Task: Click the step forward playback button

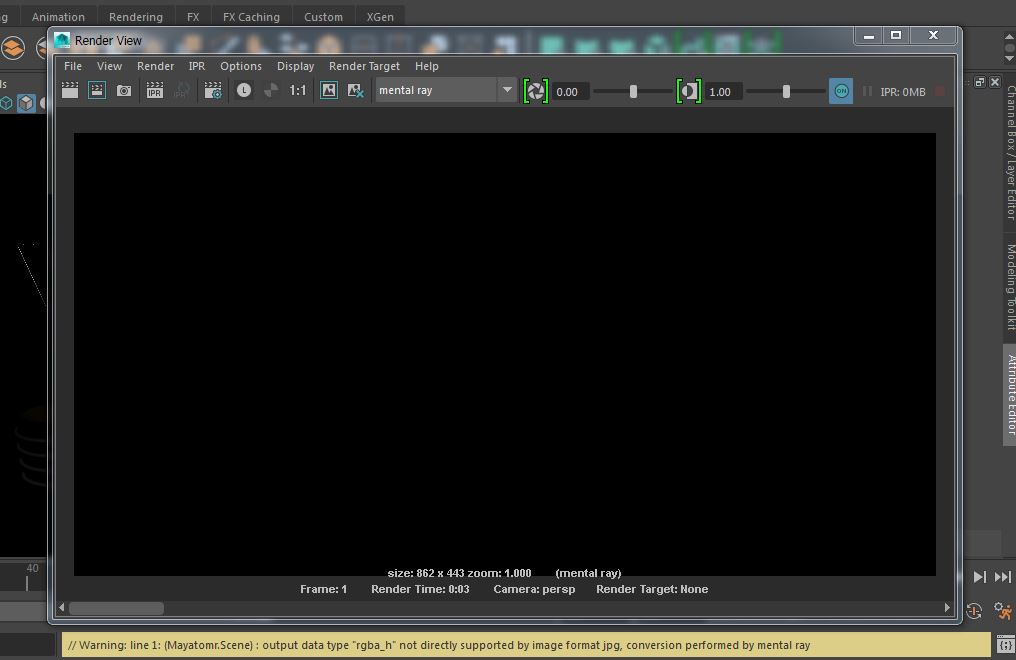Action: [980, 576]
